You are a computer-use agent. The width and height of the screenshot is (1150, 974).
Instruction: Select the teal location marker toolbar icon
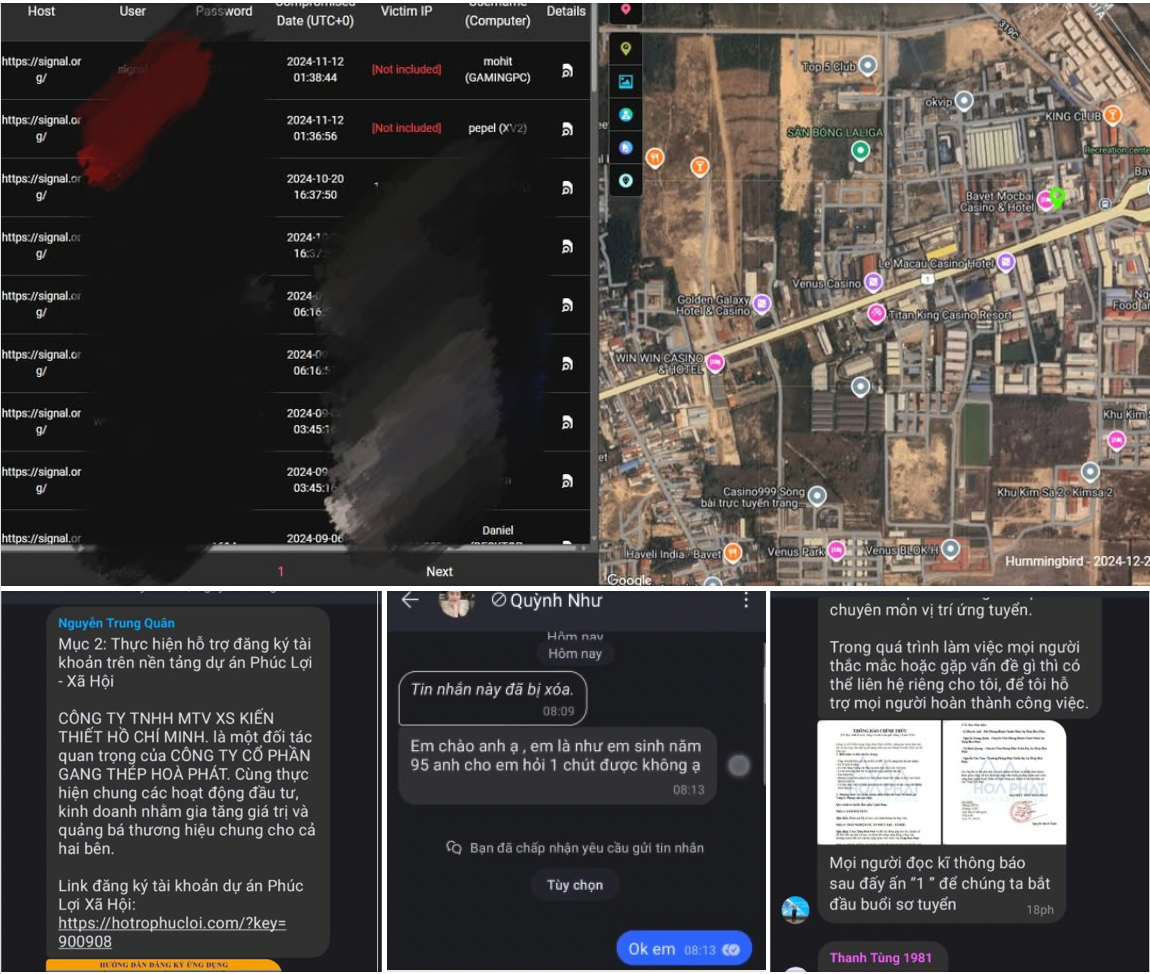(626, 181)
